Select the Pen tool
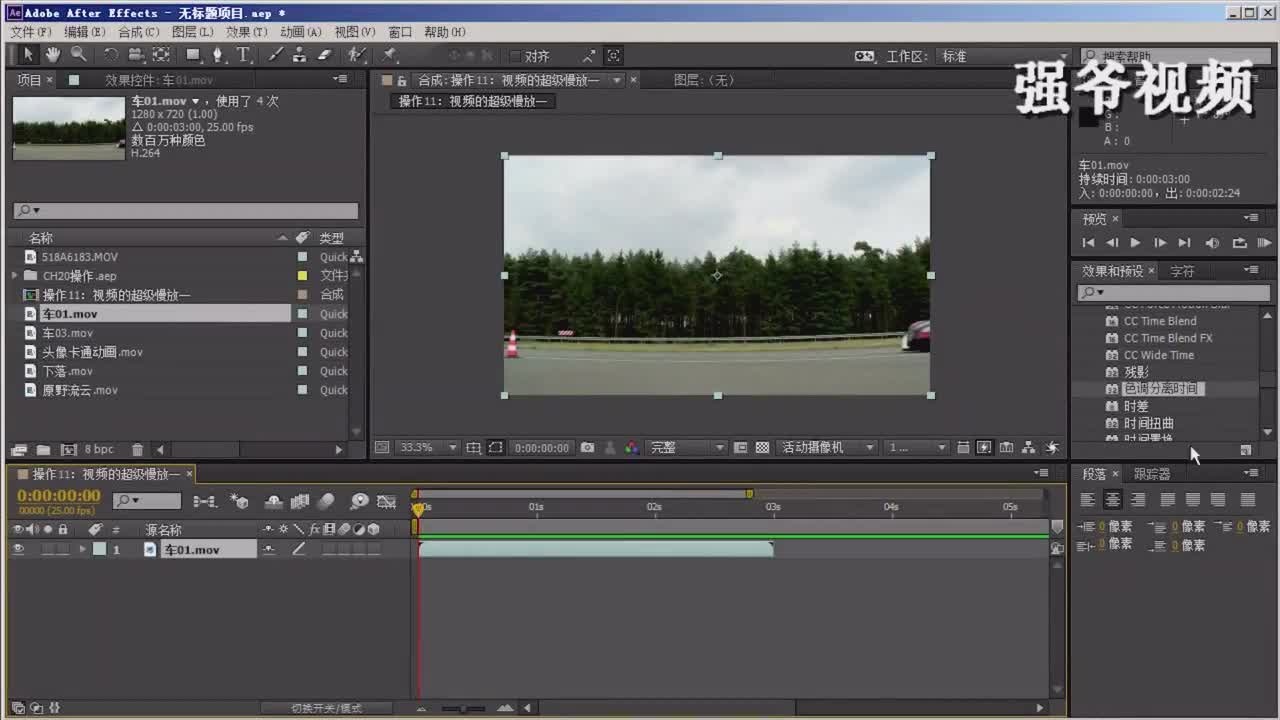This screenshot has width=1280, height=720. click(x=218, y=55)
